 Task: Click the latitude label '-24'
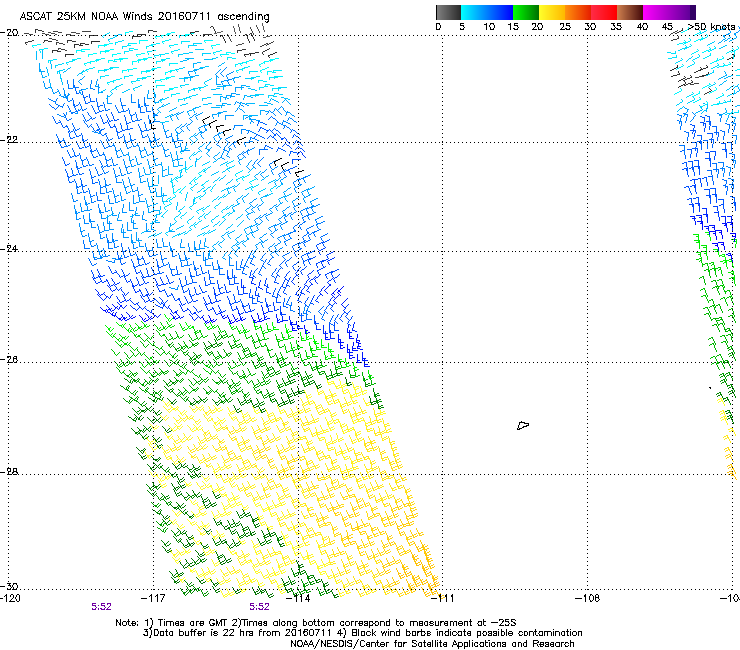point(9,249)
